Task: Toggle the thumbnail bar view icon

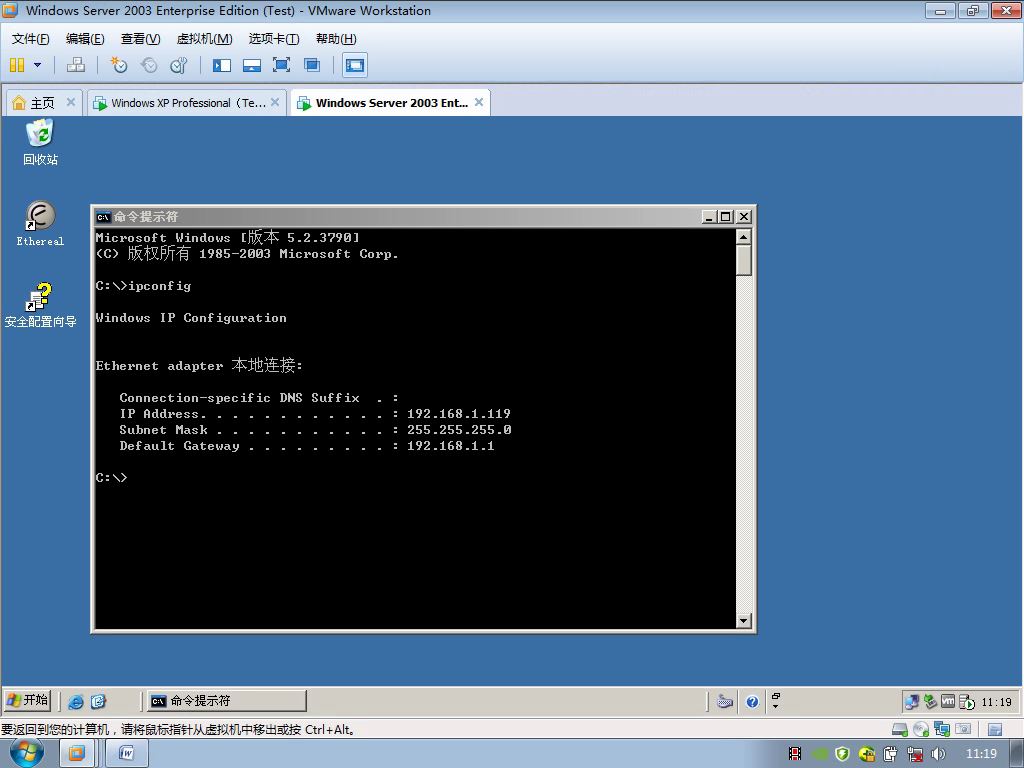Action: pyautogui.click(x=251, y=65)
